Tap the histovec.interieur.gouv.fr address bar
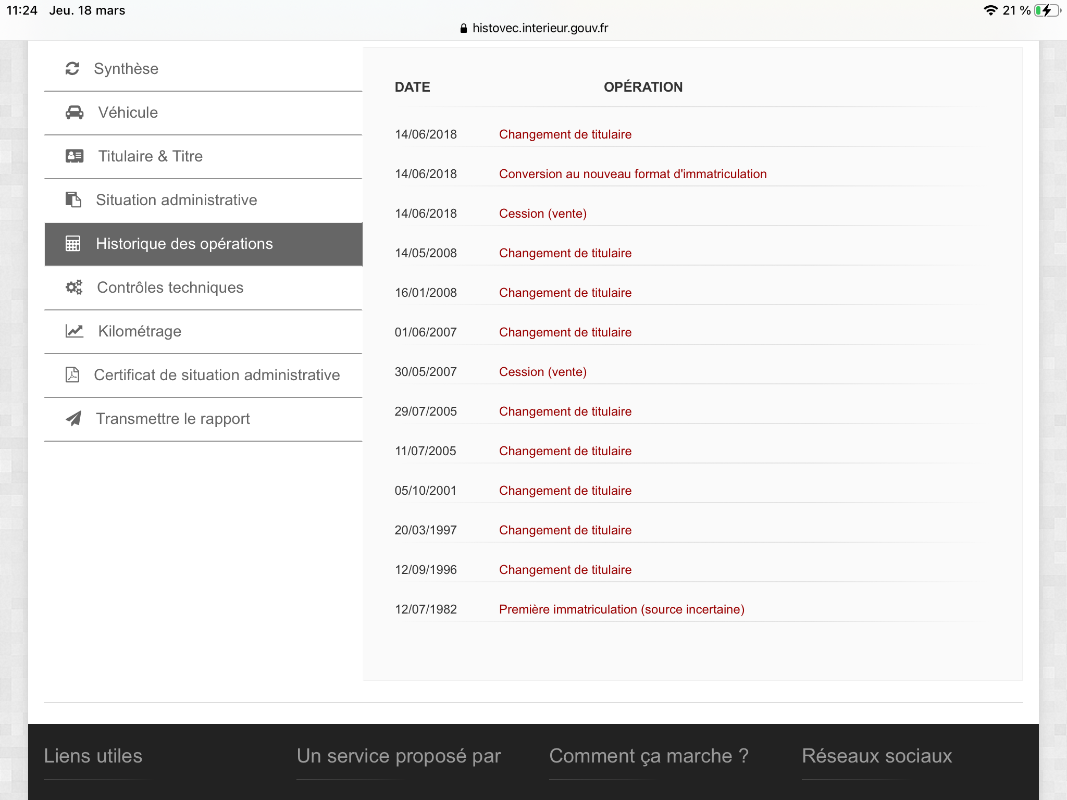The image size is (1067, 800). [533, 28]
